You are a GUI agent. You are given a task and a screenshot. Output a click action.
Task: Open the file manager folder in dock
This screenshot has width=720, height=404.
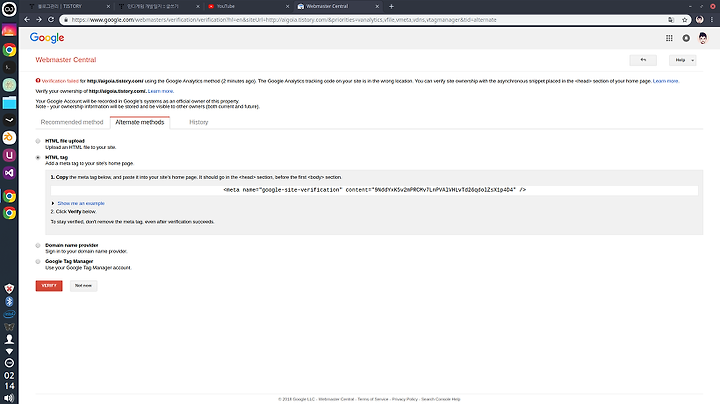click(9, 103)
